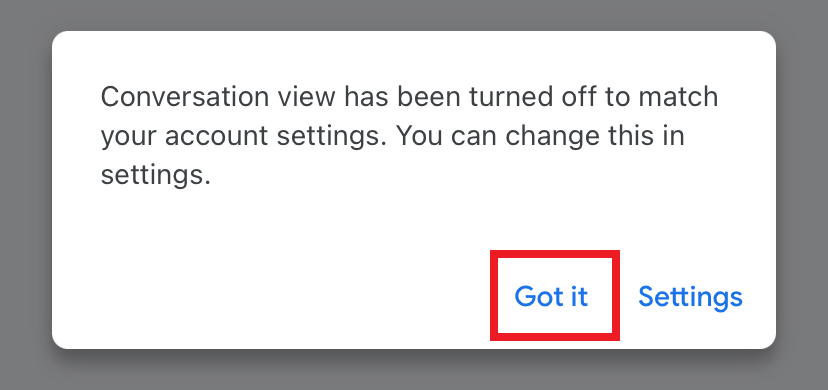The height and width of the screenshot is (390, 828).
Task: Click the "You can change this in" sentence
Action: coord(541,136)
